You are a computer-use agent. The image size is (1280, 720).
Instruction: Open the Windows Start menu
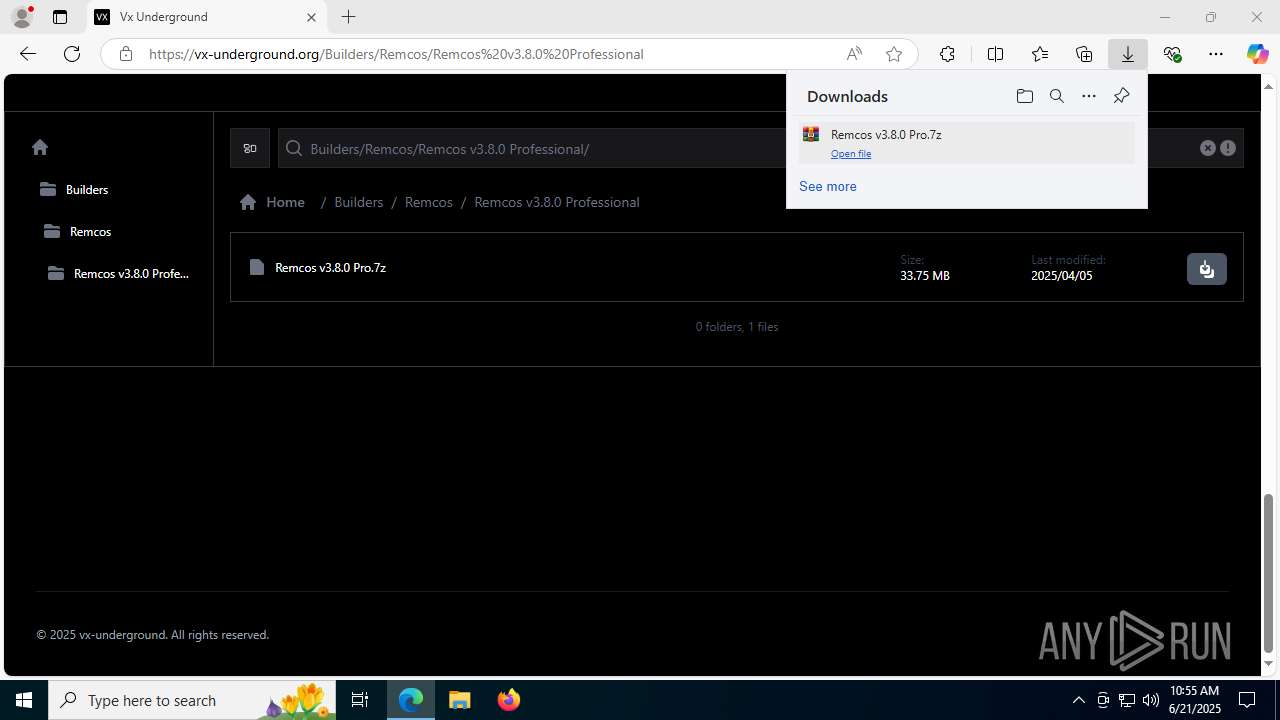24,700
